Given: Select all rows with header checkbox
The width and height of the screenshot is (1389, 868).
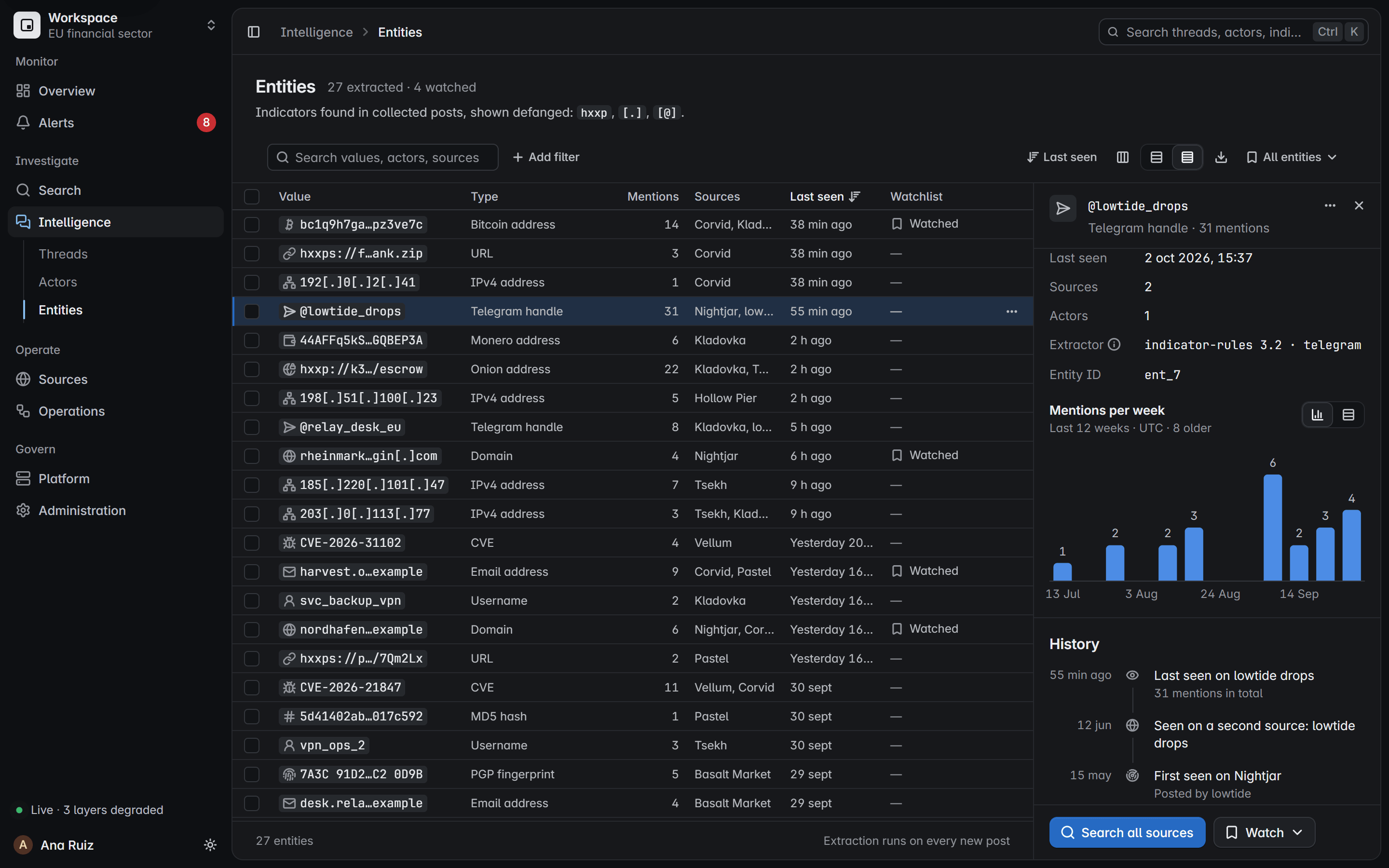Looking at the screenshot, I should pos(252,196).
